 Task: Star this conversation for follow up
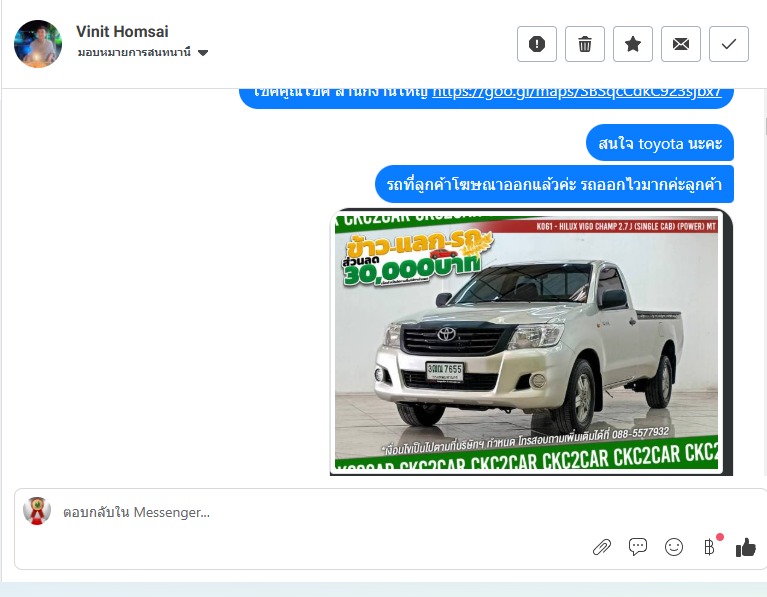632,44
